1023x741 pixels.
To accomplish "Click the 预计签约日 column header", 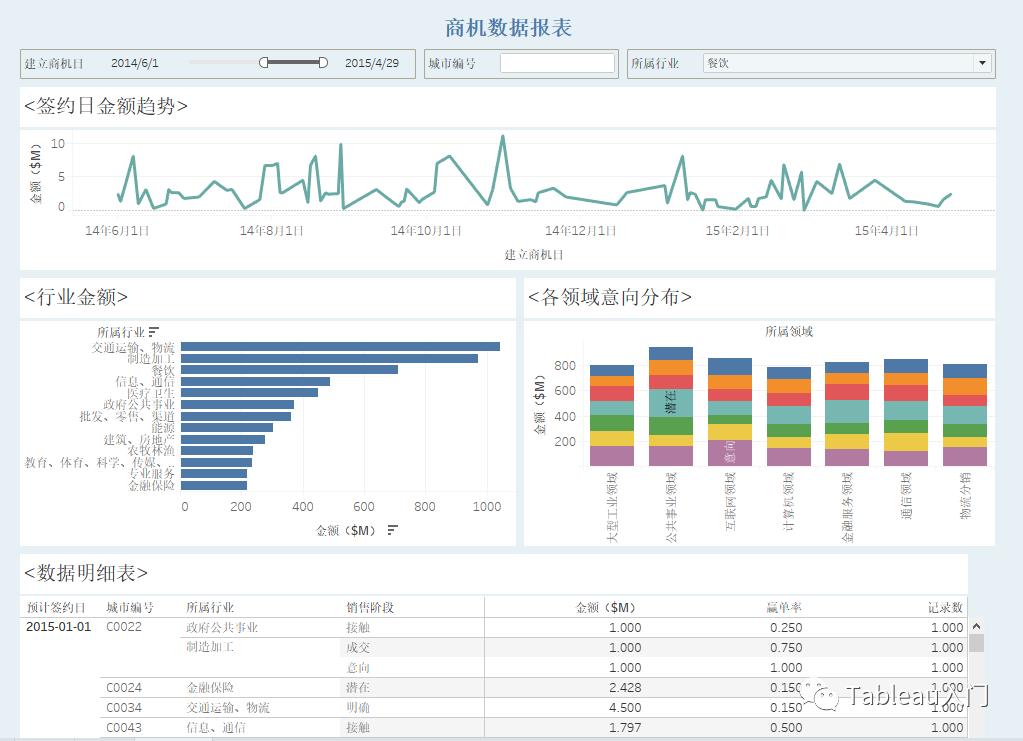I will pyautogui.click(x=56, y=607).
